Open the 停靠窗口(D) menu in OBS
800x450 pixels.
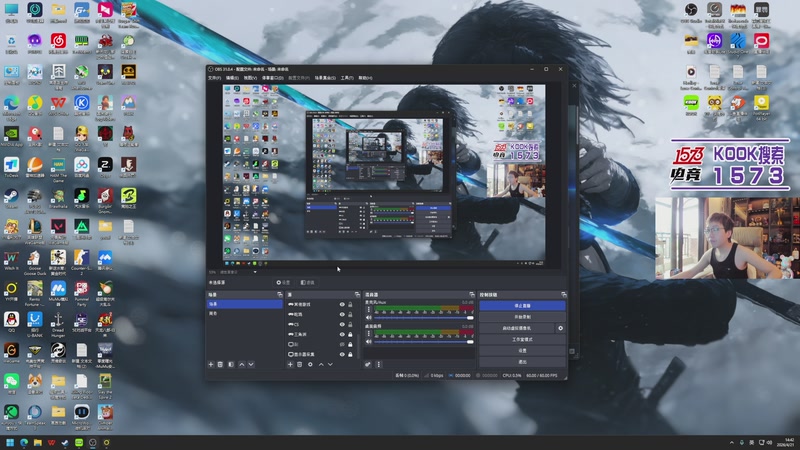point(272,78)
